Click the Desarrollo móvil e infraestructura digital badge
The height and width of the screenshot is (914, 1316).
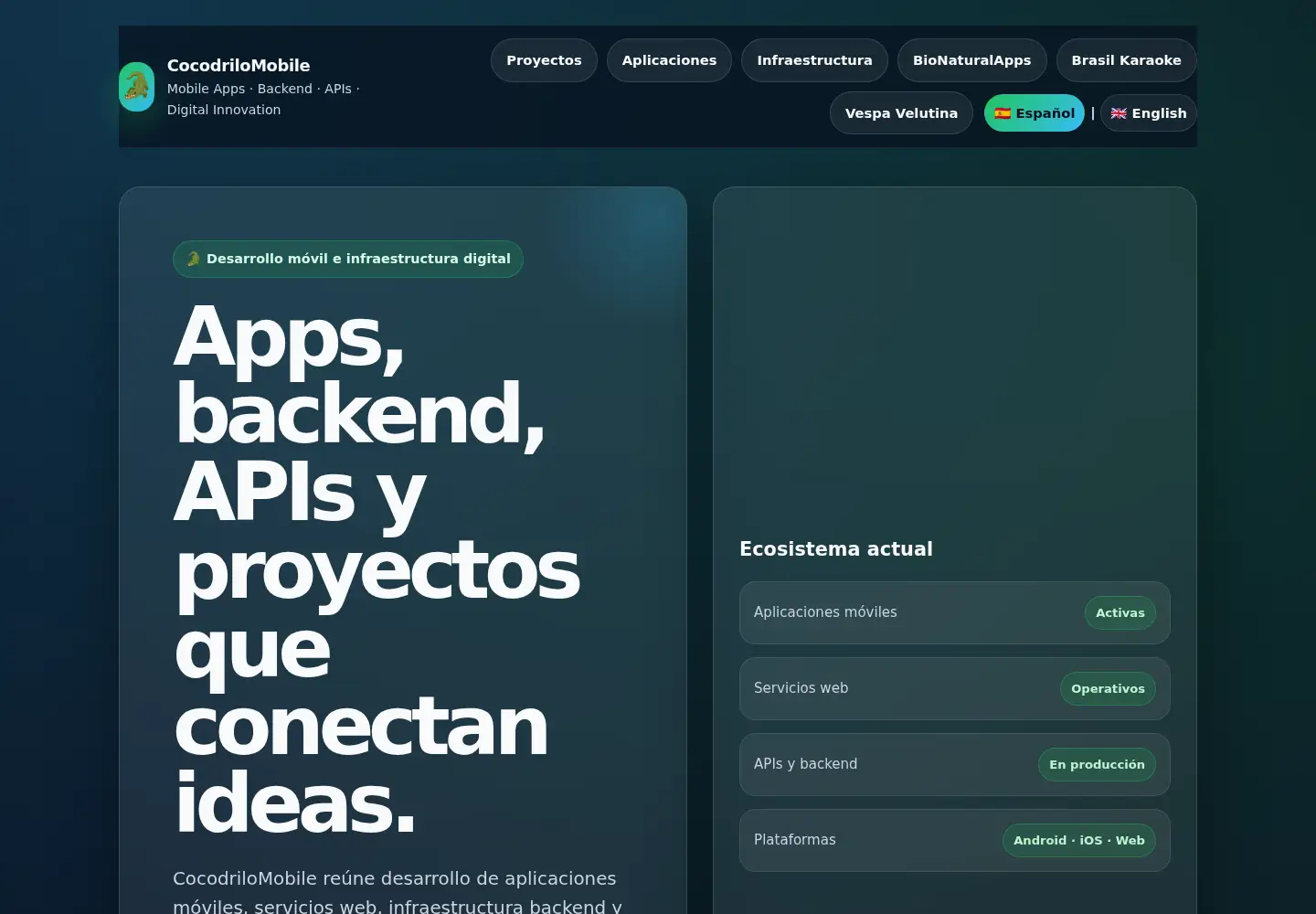point(348,259)
